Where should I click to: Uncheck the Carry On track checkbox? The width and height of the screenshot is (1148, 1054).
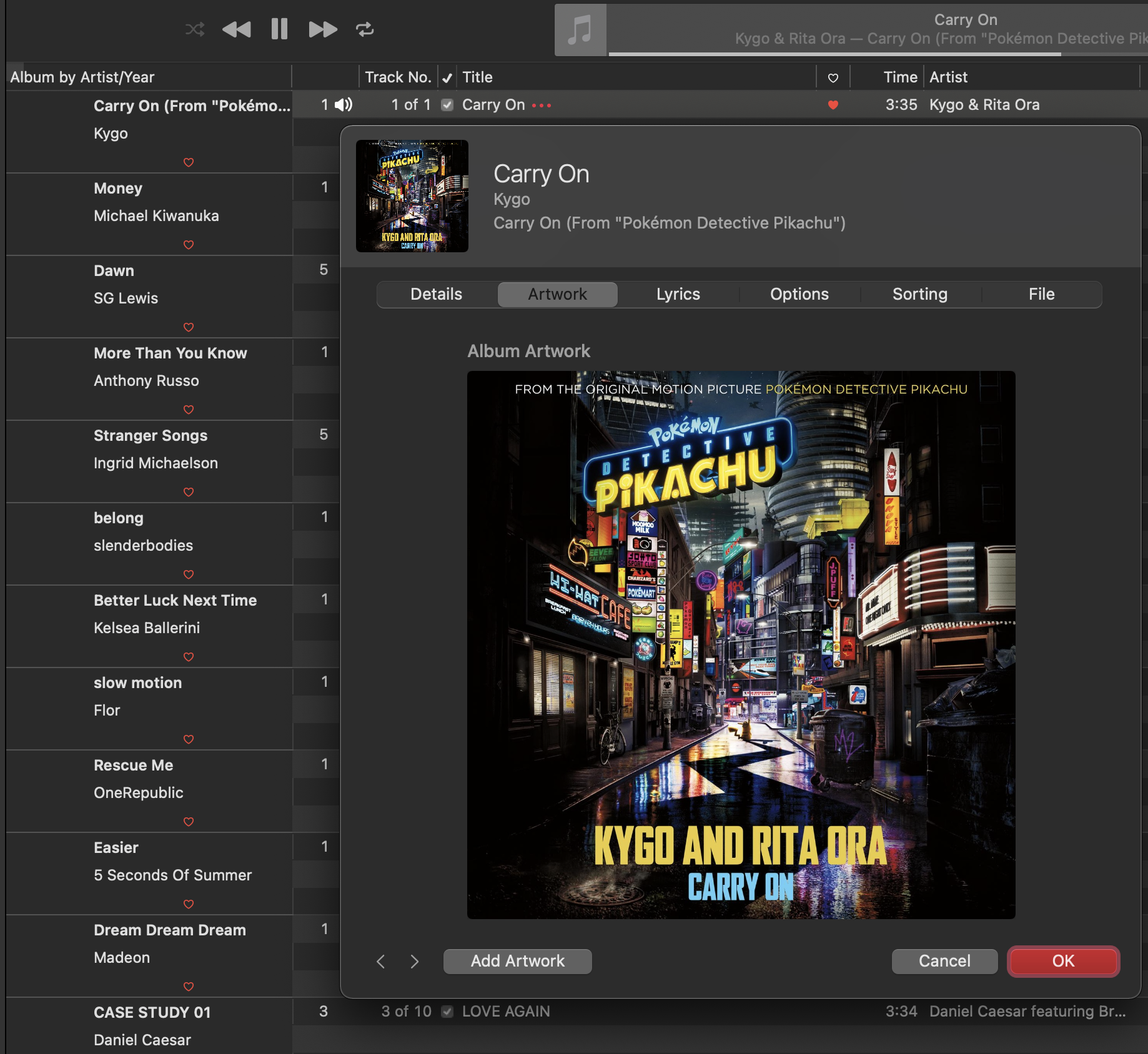[447, 105]
